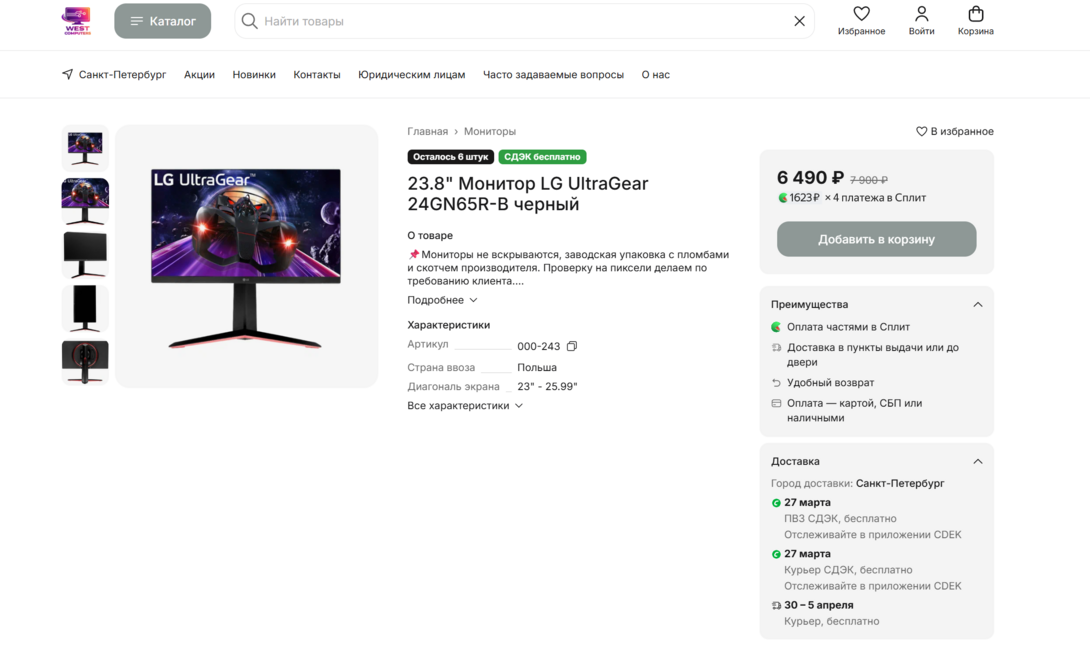Collapse the Доставка section chevron
Viewport: 1090px width, 656px height.
click(977, 461)
